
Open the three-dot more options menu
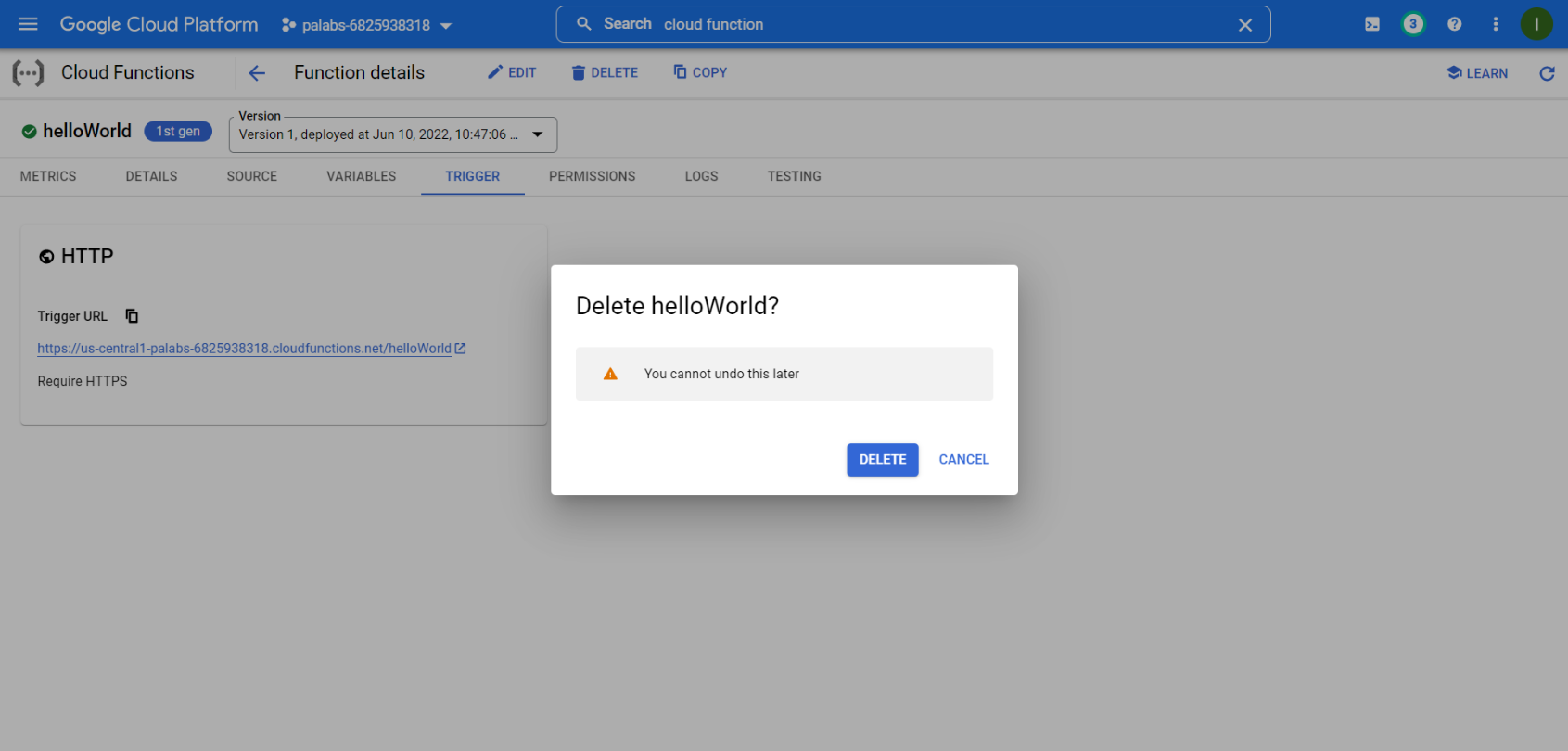pyautogui.click(x=1495, y=24)
